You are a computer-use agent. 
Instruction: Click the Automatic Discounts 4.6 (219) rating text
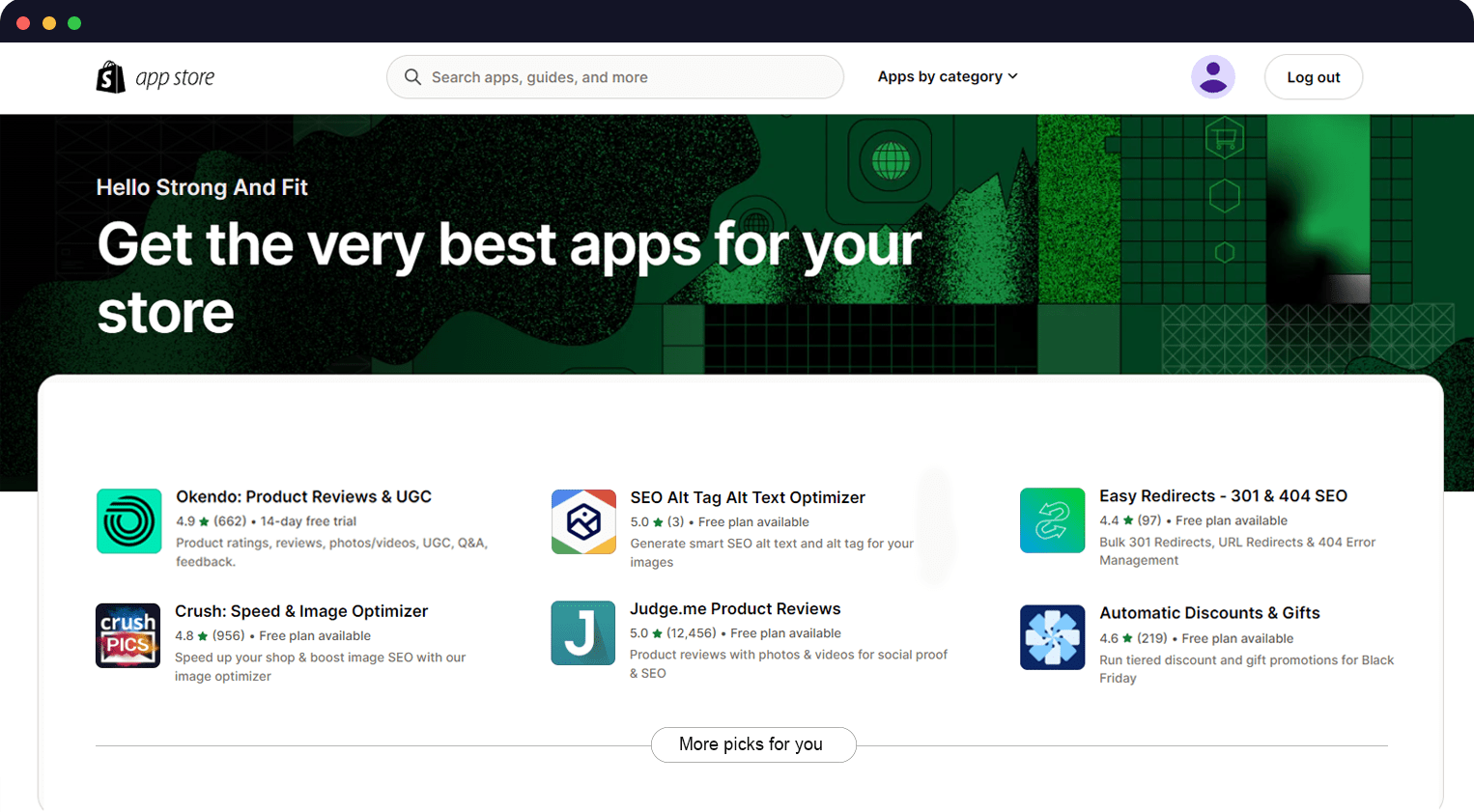point(1133,638)
